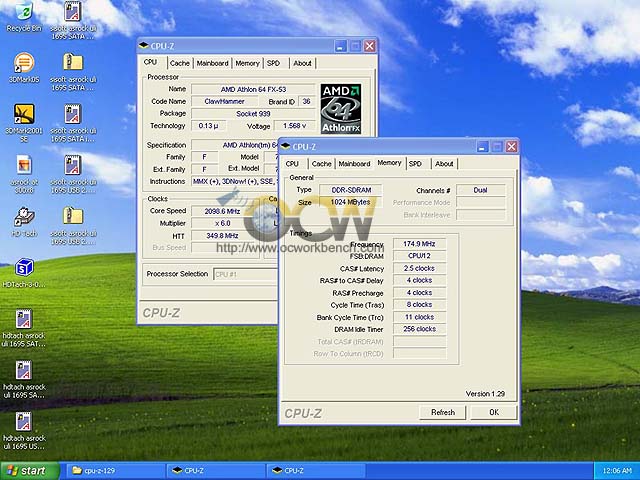Click the RAS# to CAS# Delay value '4 clocks'
The image size is (640, 480).
[420, 280]
